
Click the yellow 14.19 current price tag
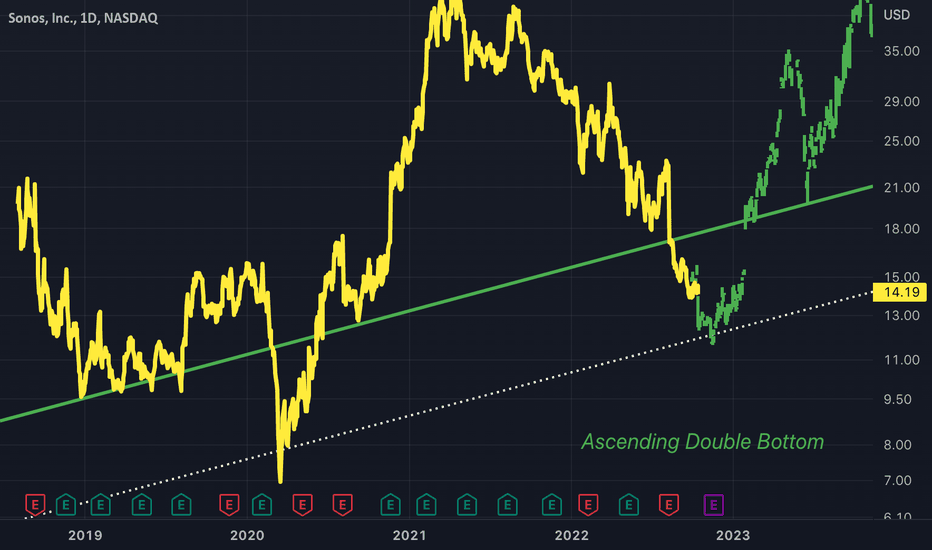pyautogui.click(x=899, y=292)
